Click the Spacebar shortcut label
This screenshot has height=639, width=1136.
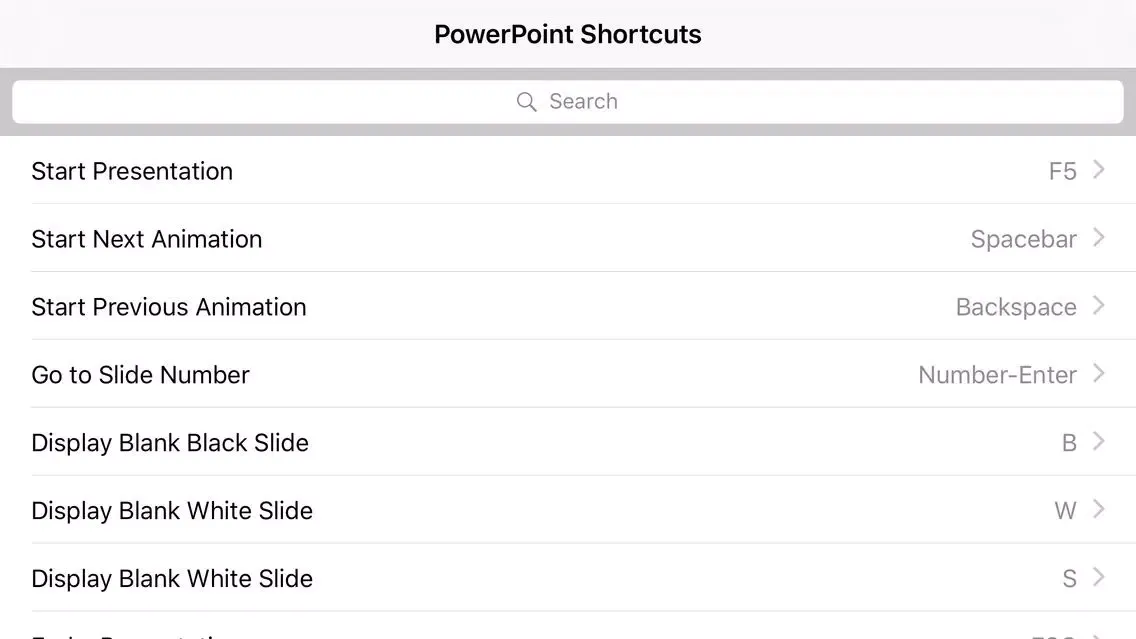point(1023,239)
